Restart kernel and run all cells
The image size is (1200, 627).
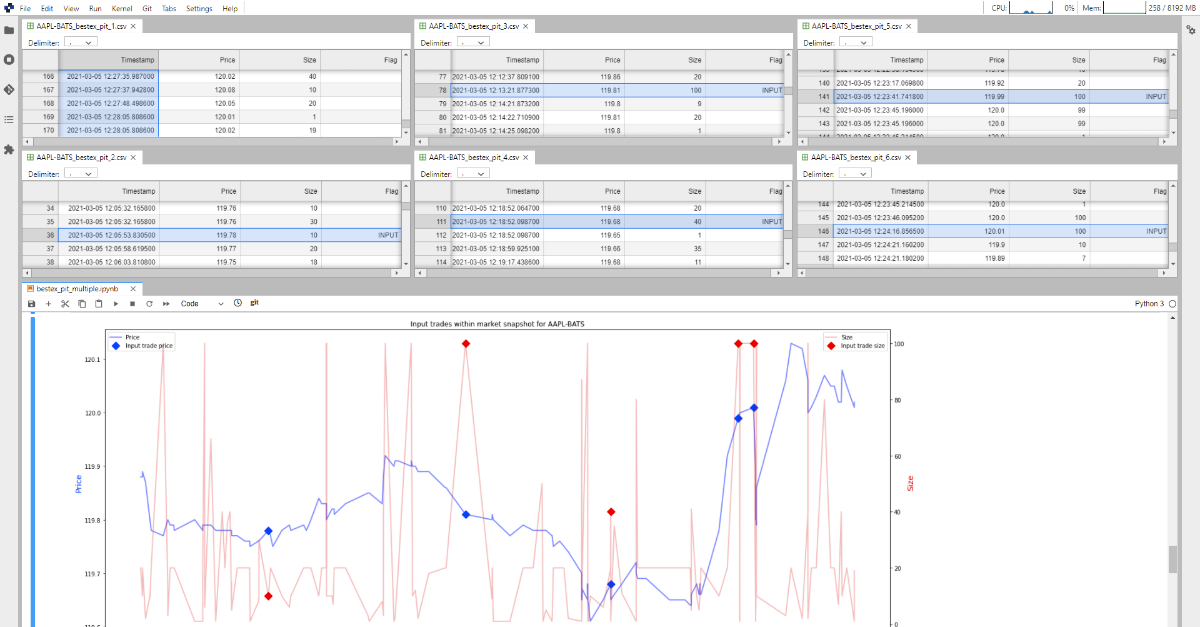point(166,303)
